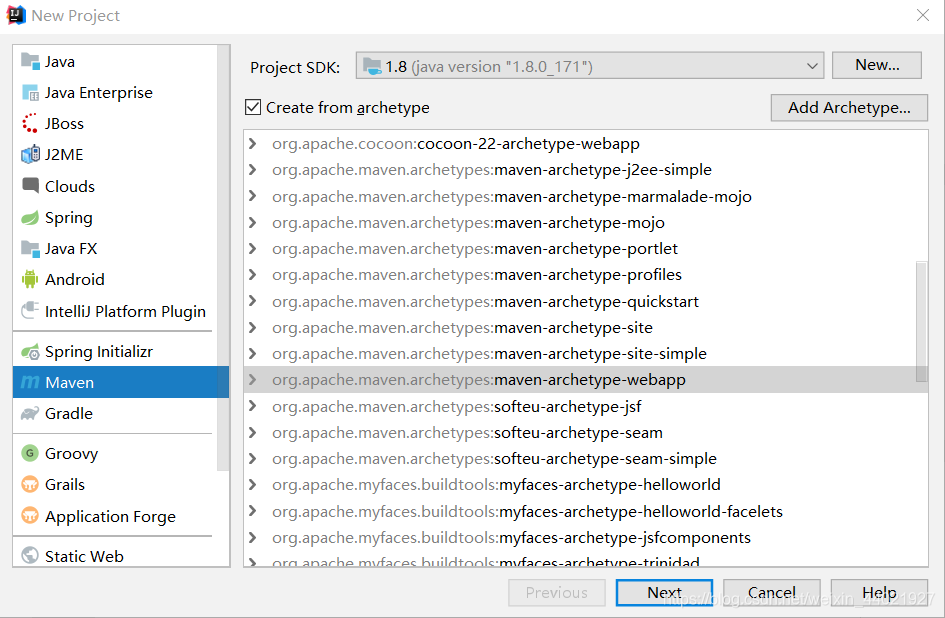Select softeu-archetype-seam row text
The image size is (945, 618).
tap(467, 432)
